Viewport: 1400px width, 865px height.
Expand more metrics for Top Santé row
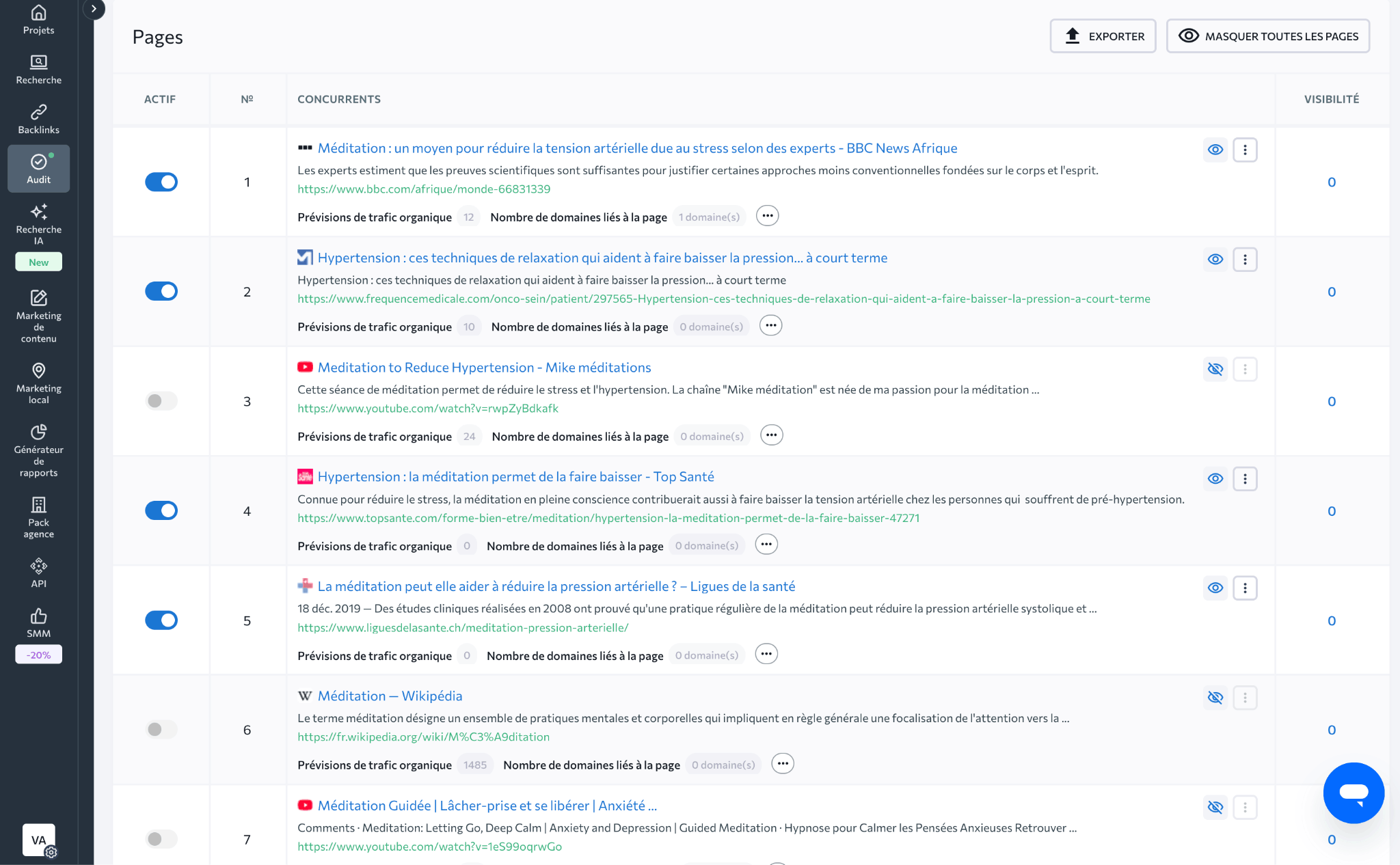coord(766,545)
